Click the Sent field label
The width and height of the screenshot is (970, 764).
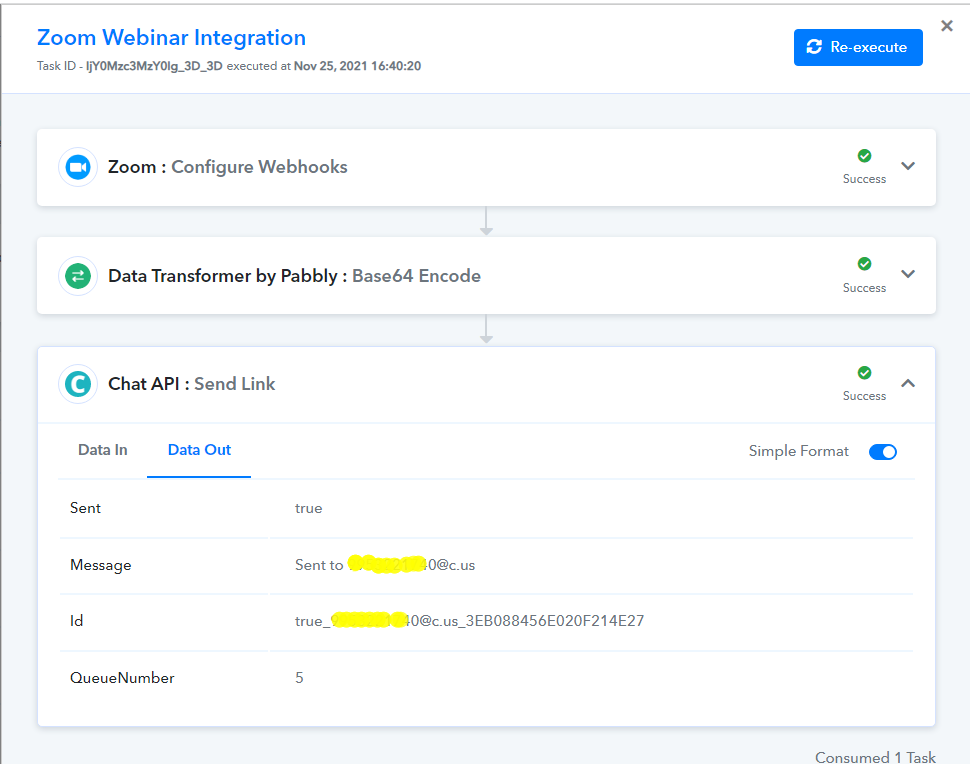click(85, 508)
